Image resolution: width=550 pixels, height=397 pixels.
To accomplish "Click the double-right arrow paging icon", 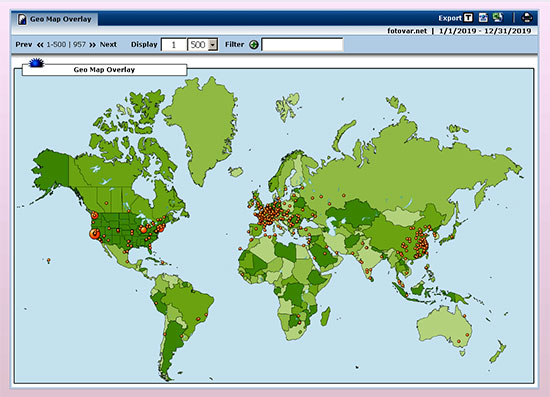I will [x=92, y=45].
